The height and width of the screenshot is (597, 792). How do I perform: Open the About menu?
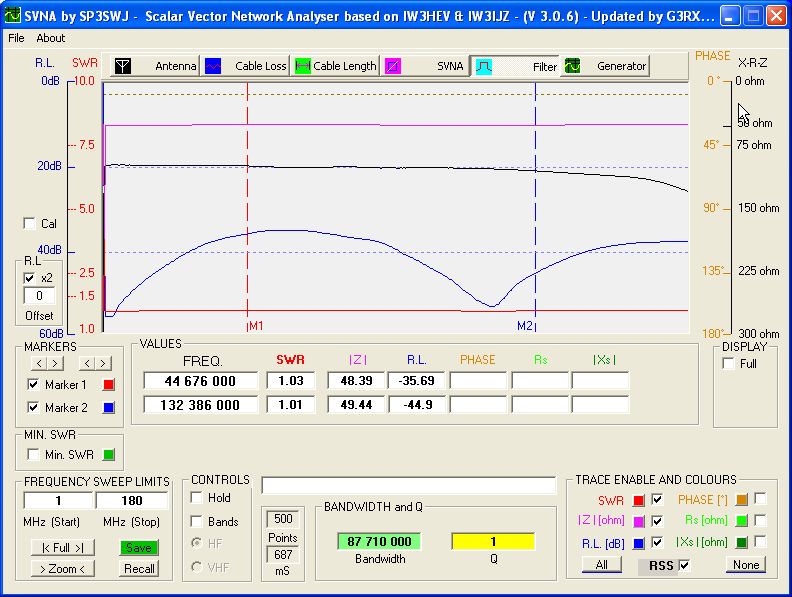[x=51, y=38]
